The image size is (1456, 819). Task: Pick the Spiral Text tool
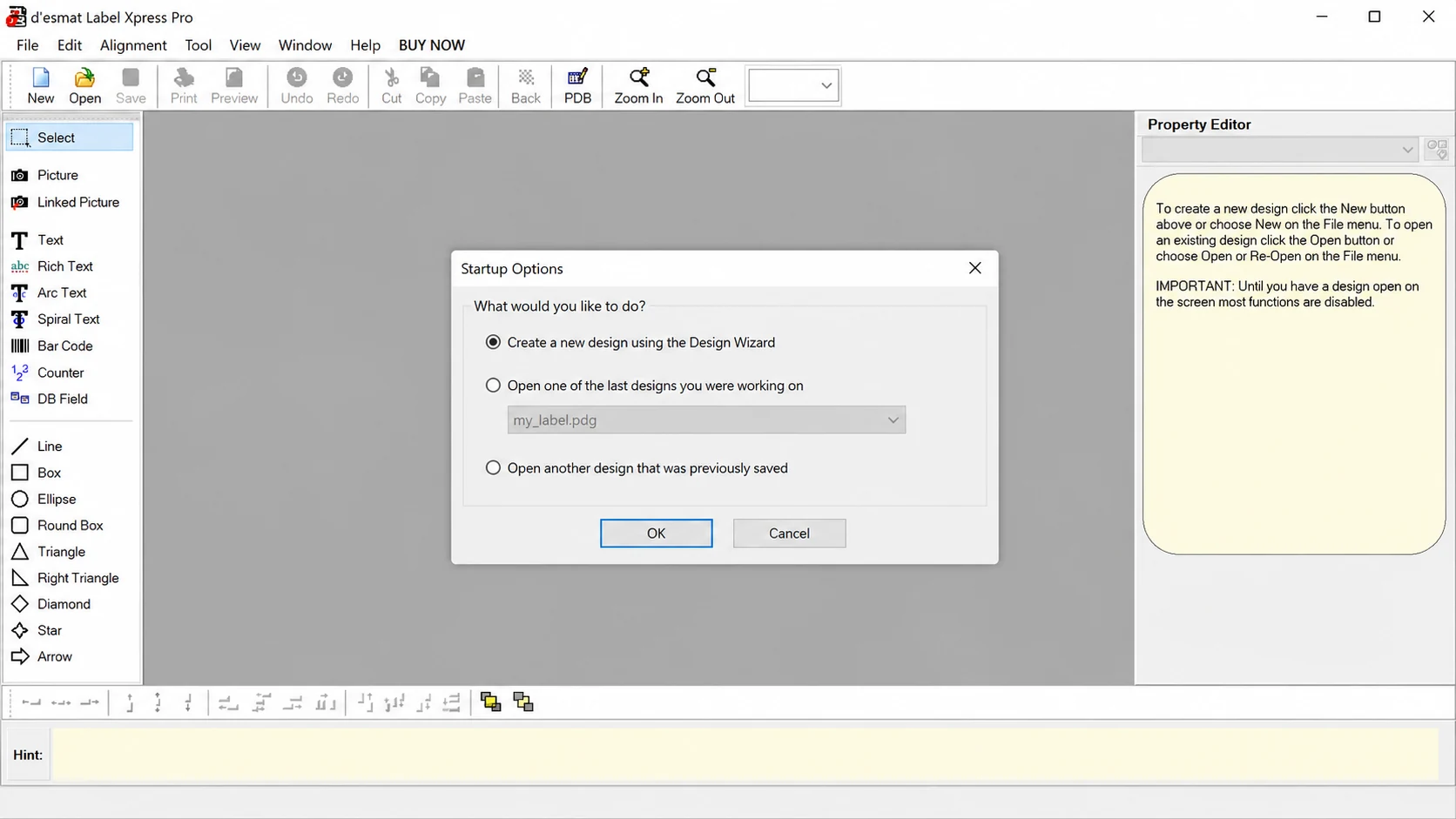70,319
